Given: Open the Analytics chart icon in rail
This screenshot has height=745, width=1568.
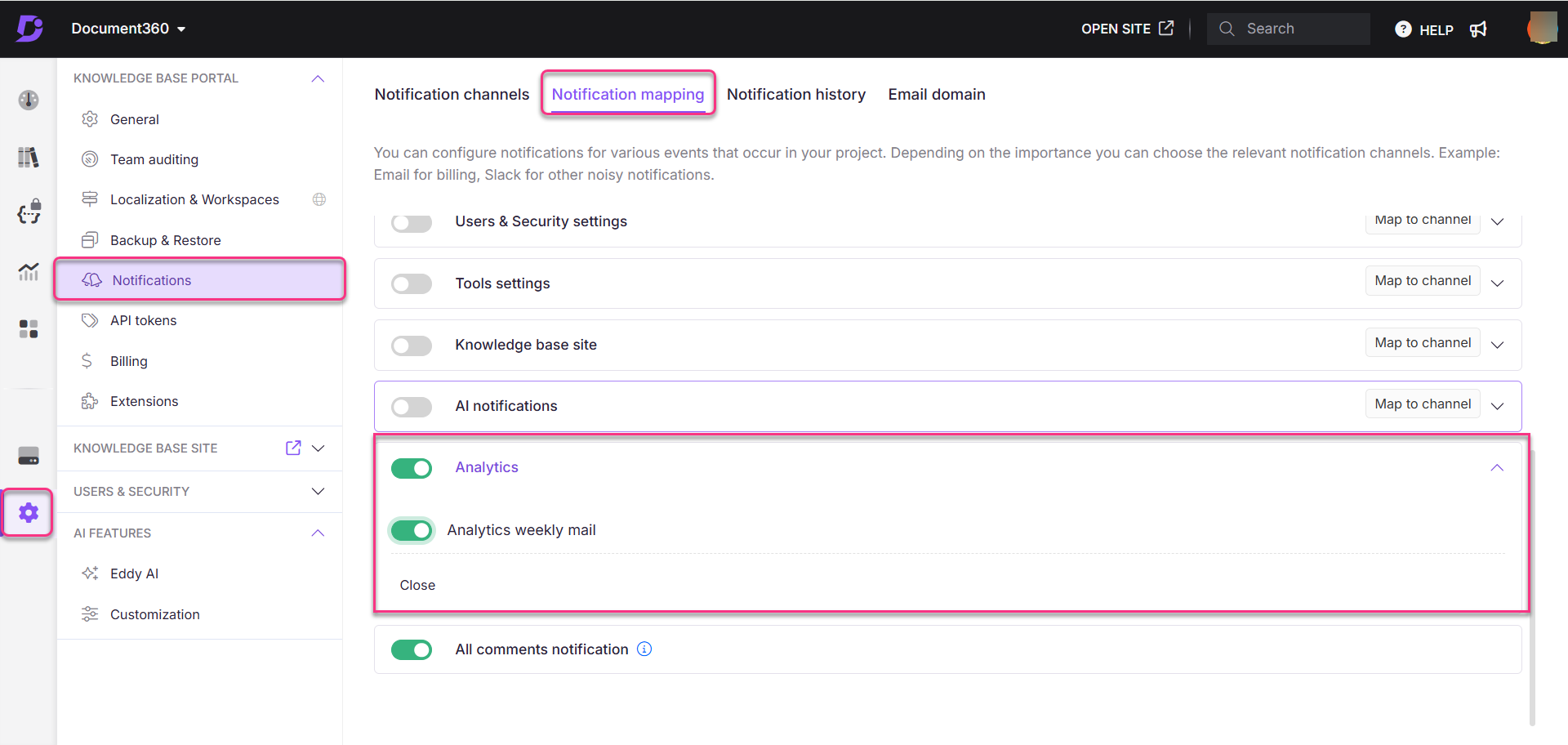Looking at the screenshot, I should [x=29, y=271].
